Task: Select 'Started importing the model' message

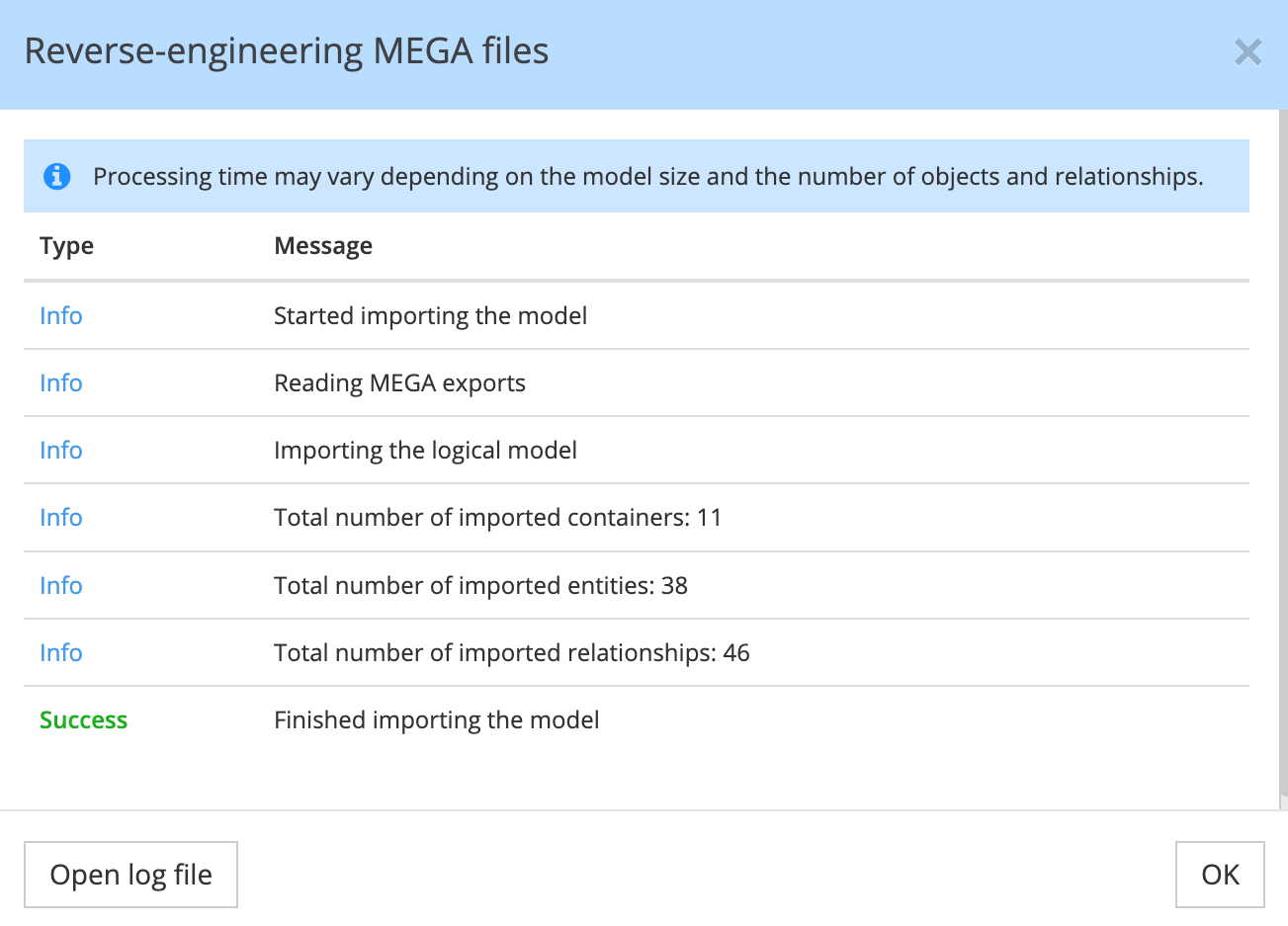Action: pyautogui.click(x=430, y=316)
